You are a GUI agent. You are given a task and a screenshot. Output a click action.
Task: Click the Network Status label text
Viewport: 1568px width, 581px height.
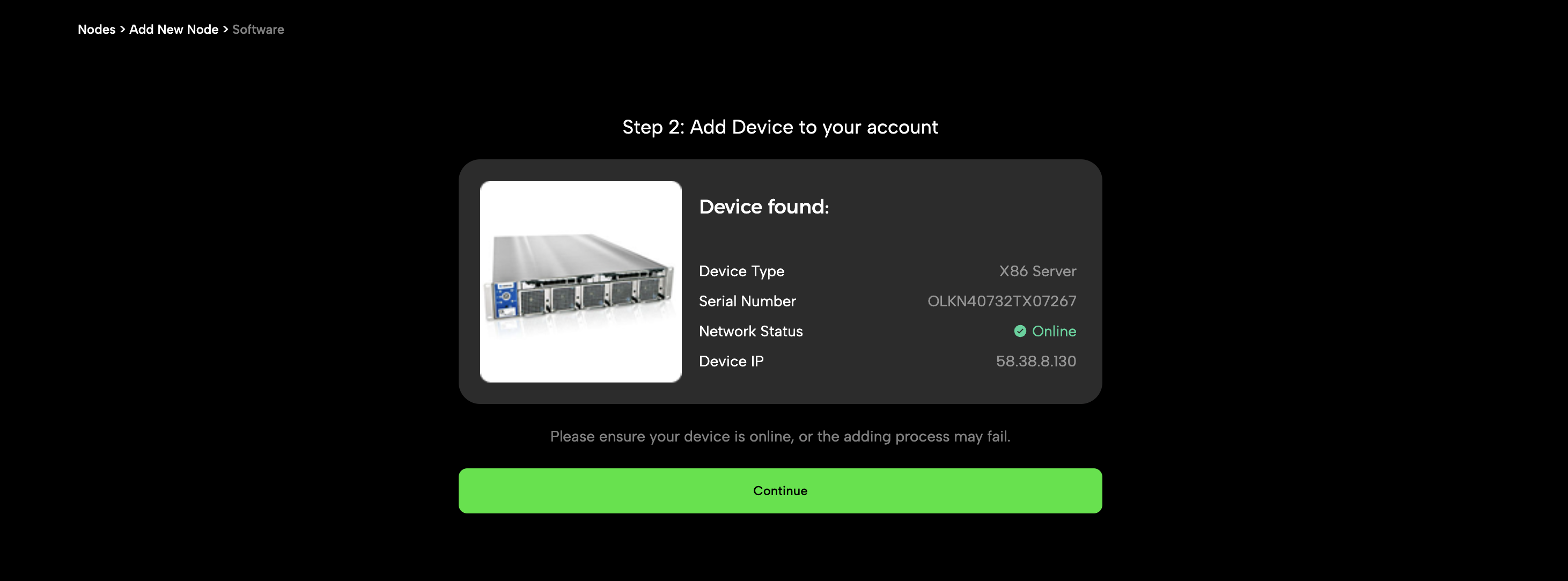coord(750,332)
